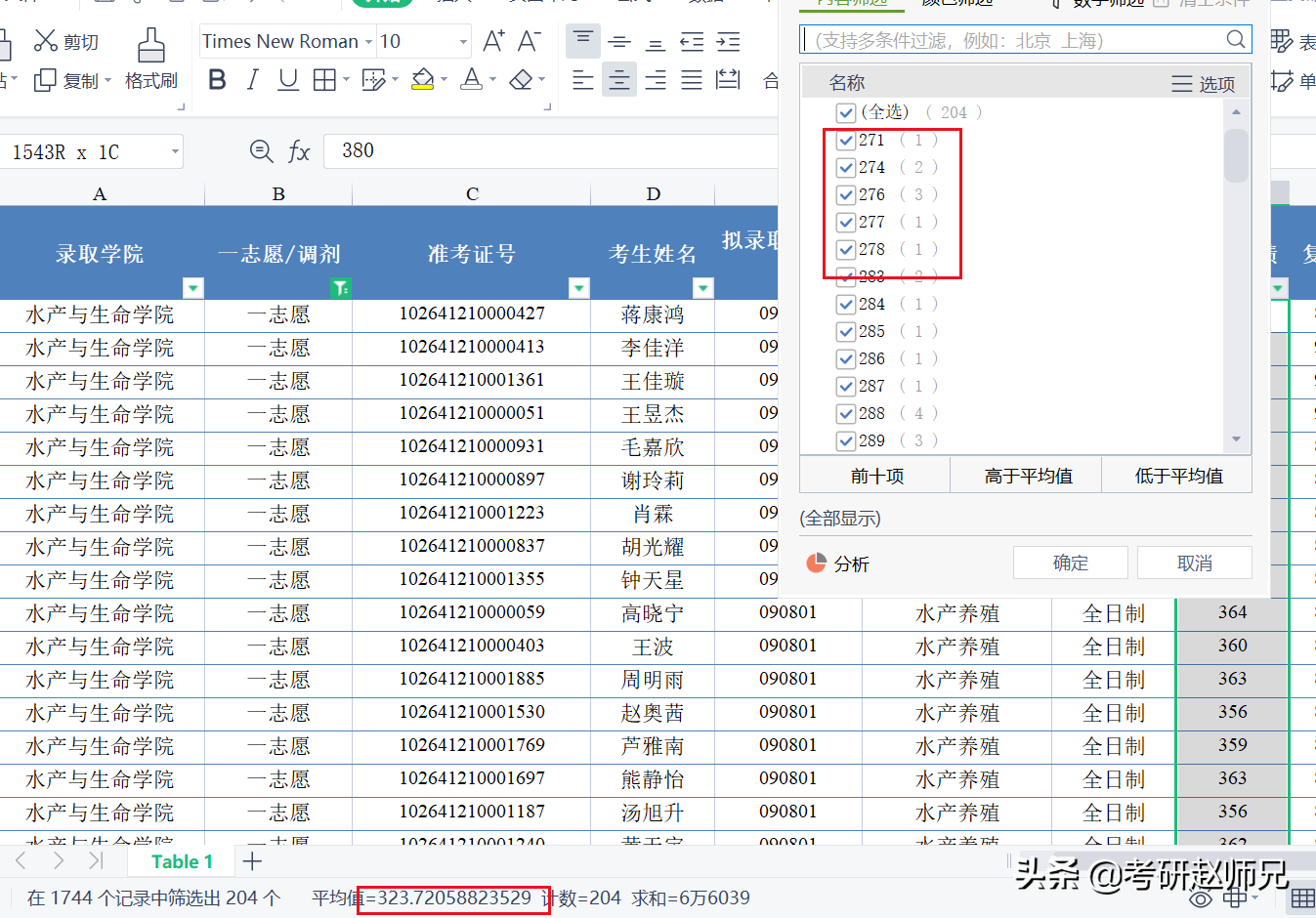Uncheck the value 288 filter checkbox
The height and width of the screenshot is (918, 1316).
(x=845, y=413)
